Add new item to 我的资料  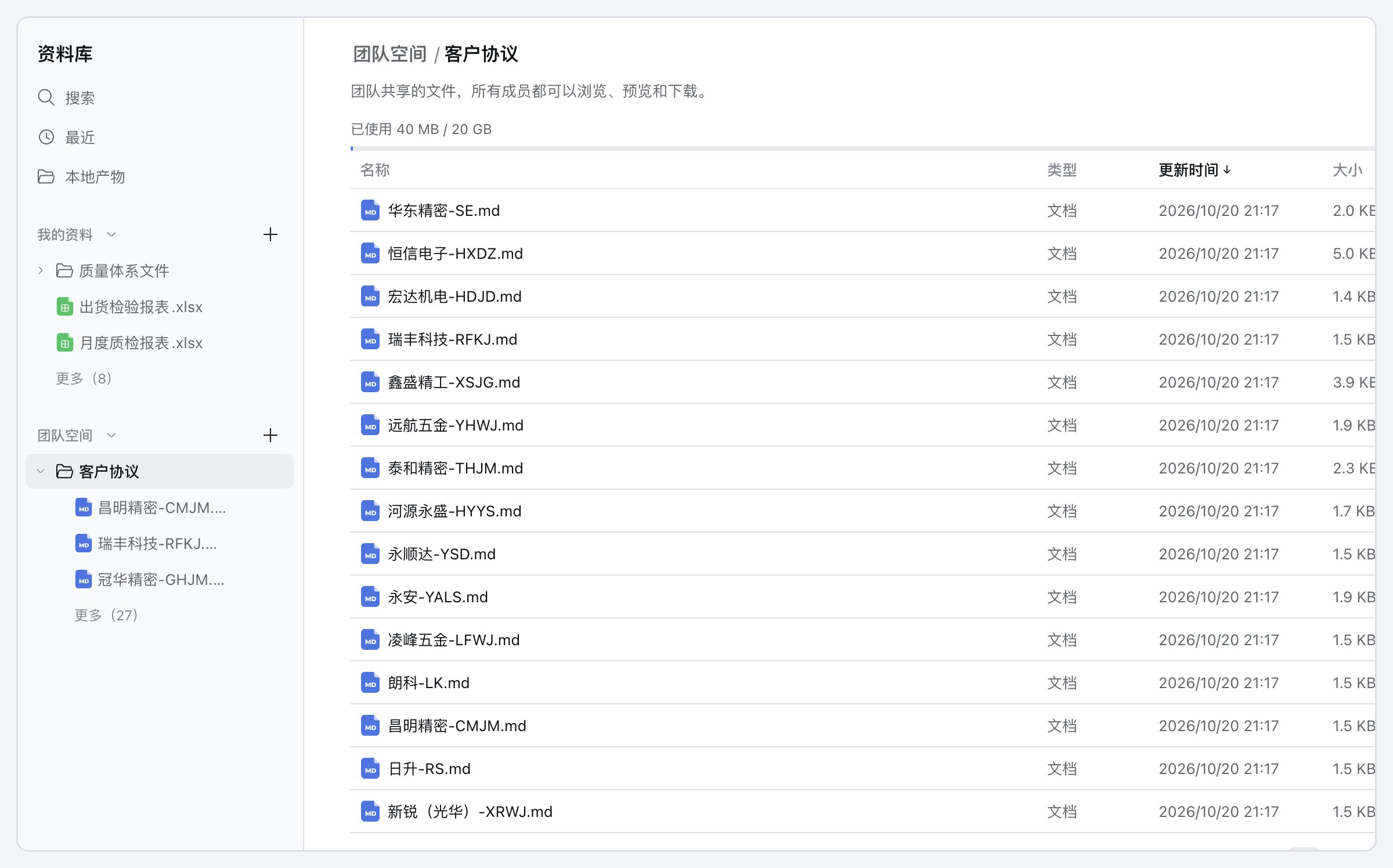click(x=270, y=234)
